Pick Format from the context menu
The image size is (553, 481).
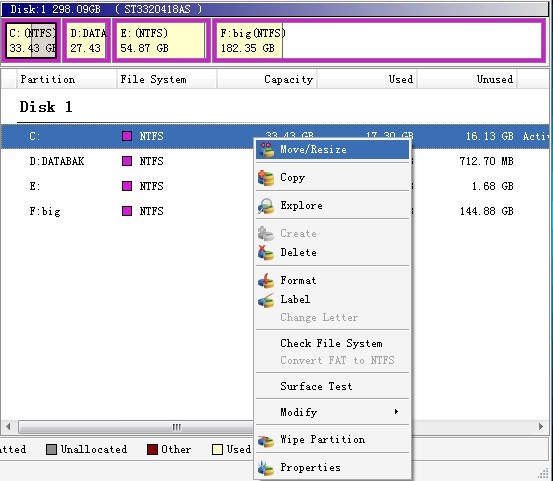click(x=333, y=281)
